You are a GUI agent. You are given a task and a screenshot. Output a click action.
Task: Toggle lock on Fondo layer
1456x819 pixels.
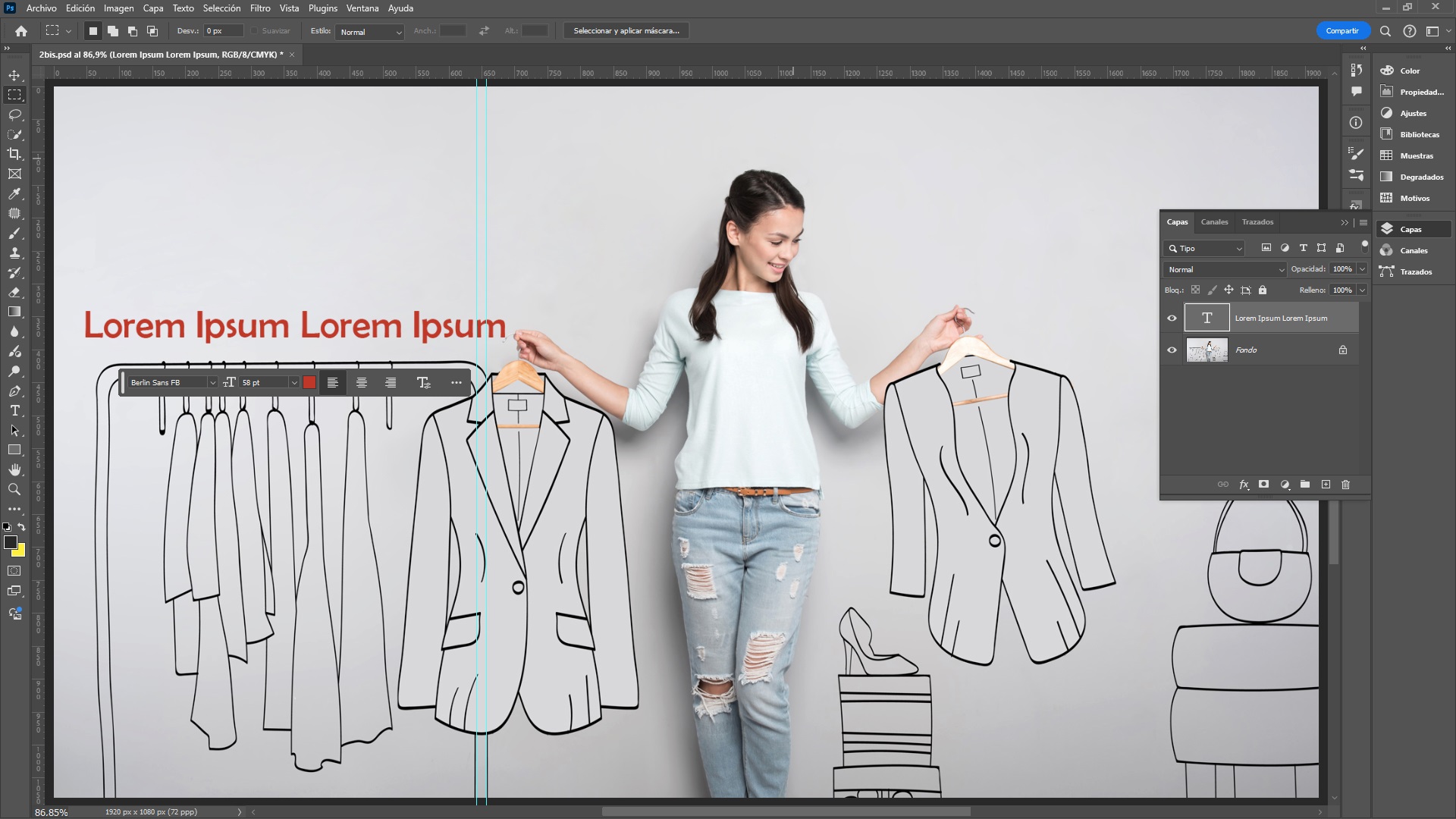coord(1343,350)
